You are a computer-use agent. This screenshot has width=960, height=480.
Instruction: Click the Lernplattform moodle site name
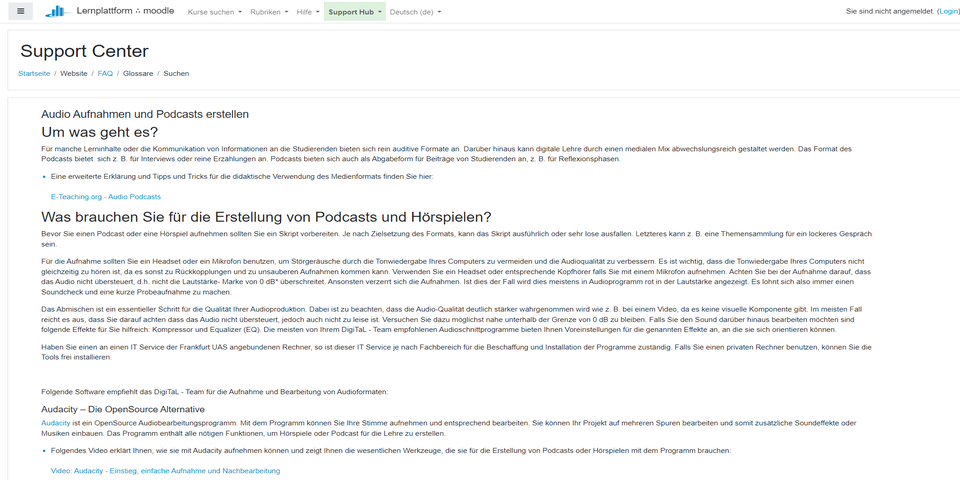pos(126,11)
